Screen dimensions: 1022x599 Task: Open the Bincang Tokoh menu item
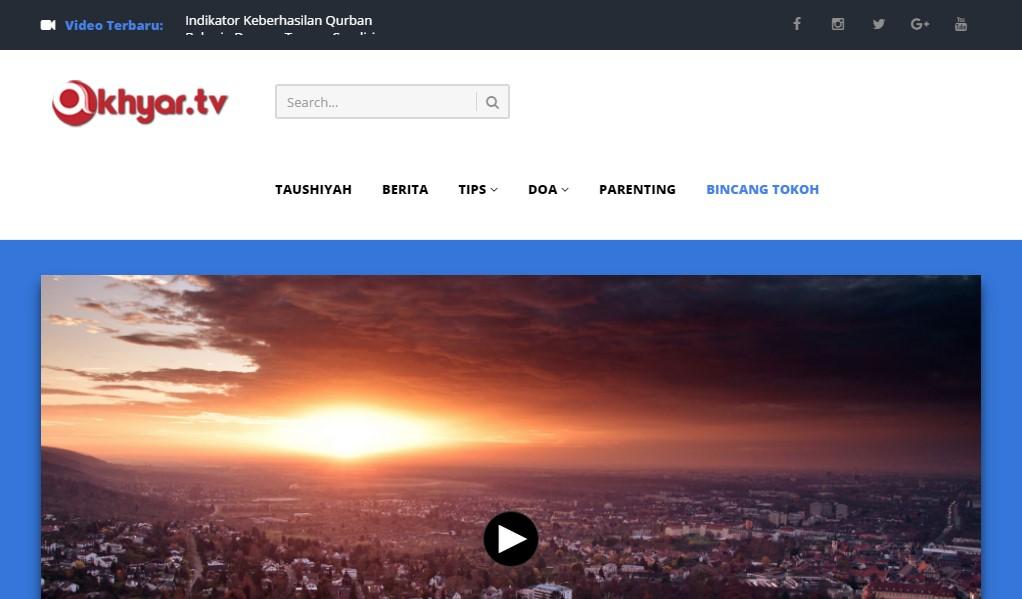click(x=763, y=190)
